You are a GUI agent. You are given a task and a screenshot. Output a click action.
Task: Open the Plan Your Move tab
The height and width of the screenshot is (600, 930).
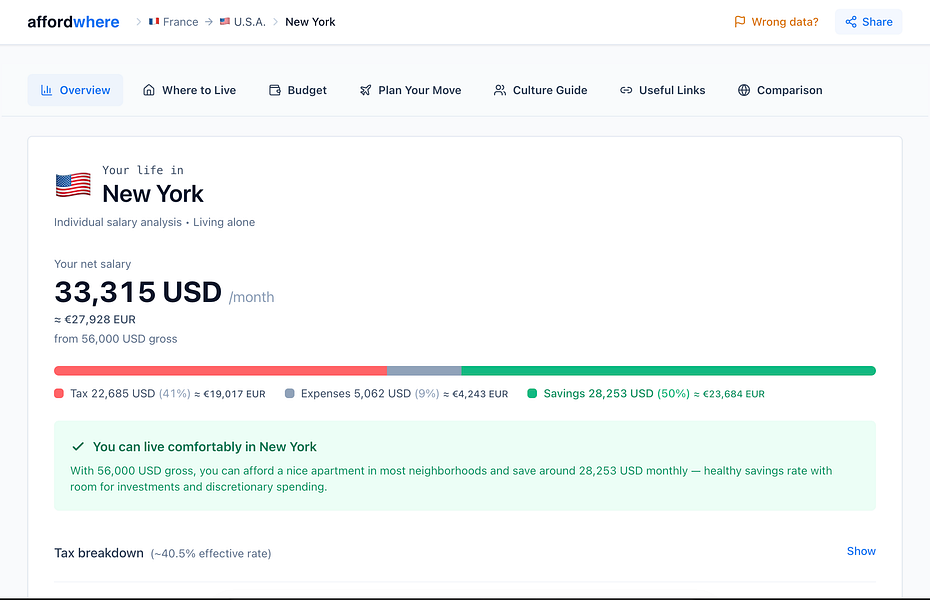click(410, 90)
